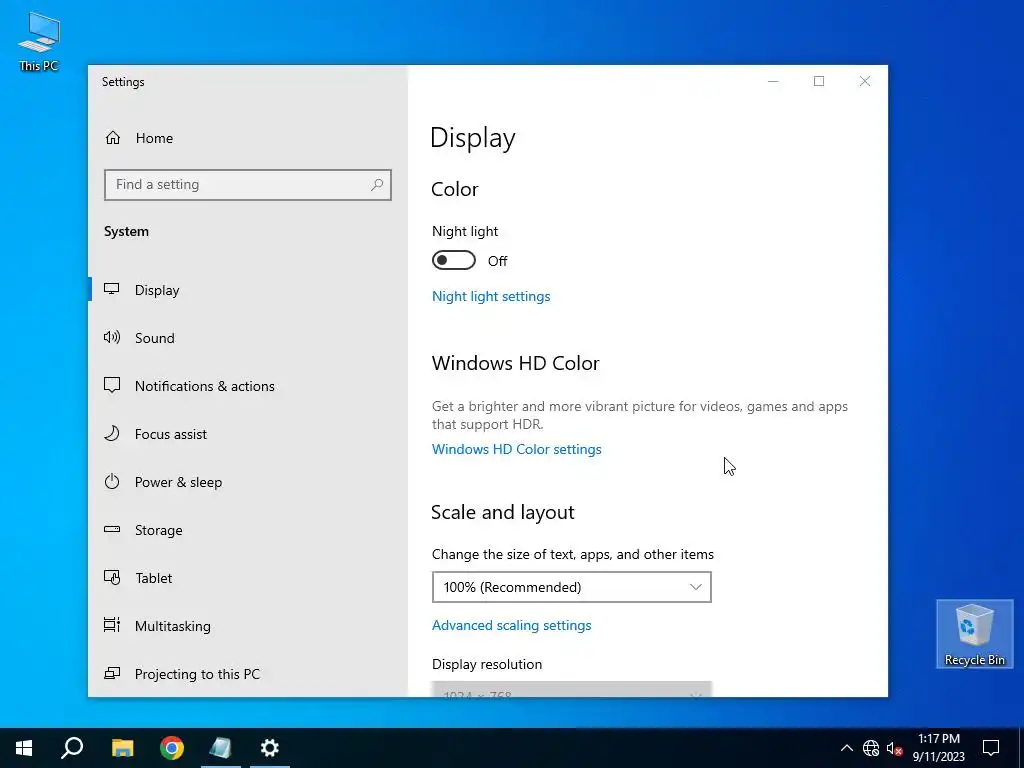Open Tablet settings page
The width and height of the screenshot is (1024, 768).
point(154,578)
